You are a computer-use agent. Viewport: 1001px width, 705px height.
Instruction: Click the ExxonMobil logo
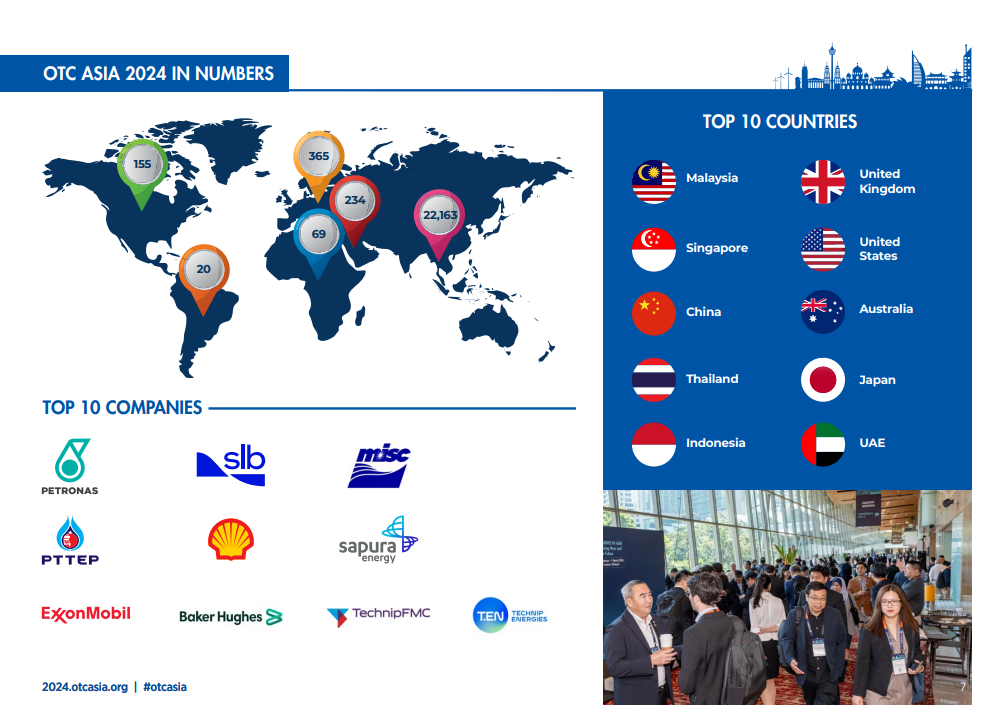coord(86,614)
